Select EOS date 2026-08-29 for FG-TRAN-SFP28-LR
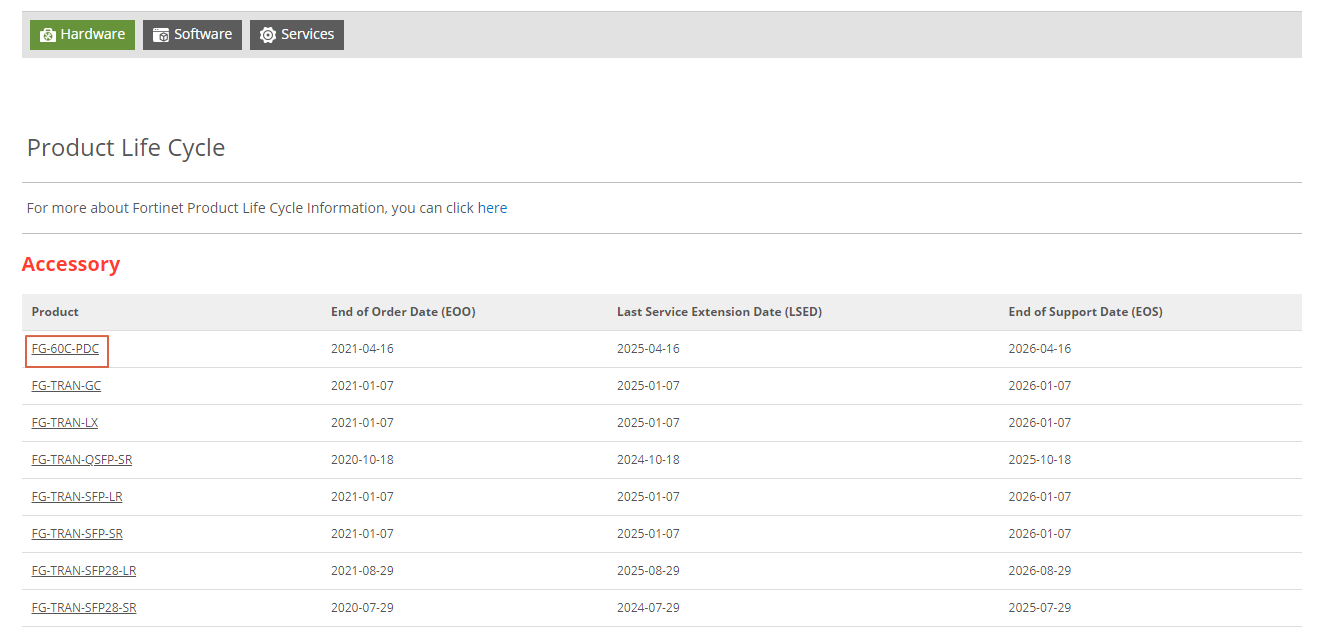 point(1039,571)
